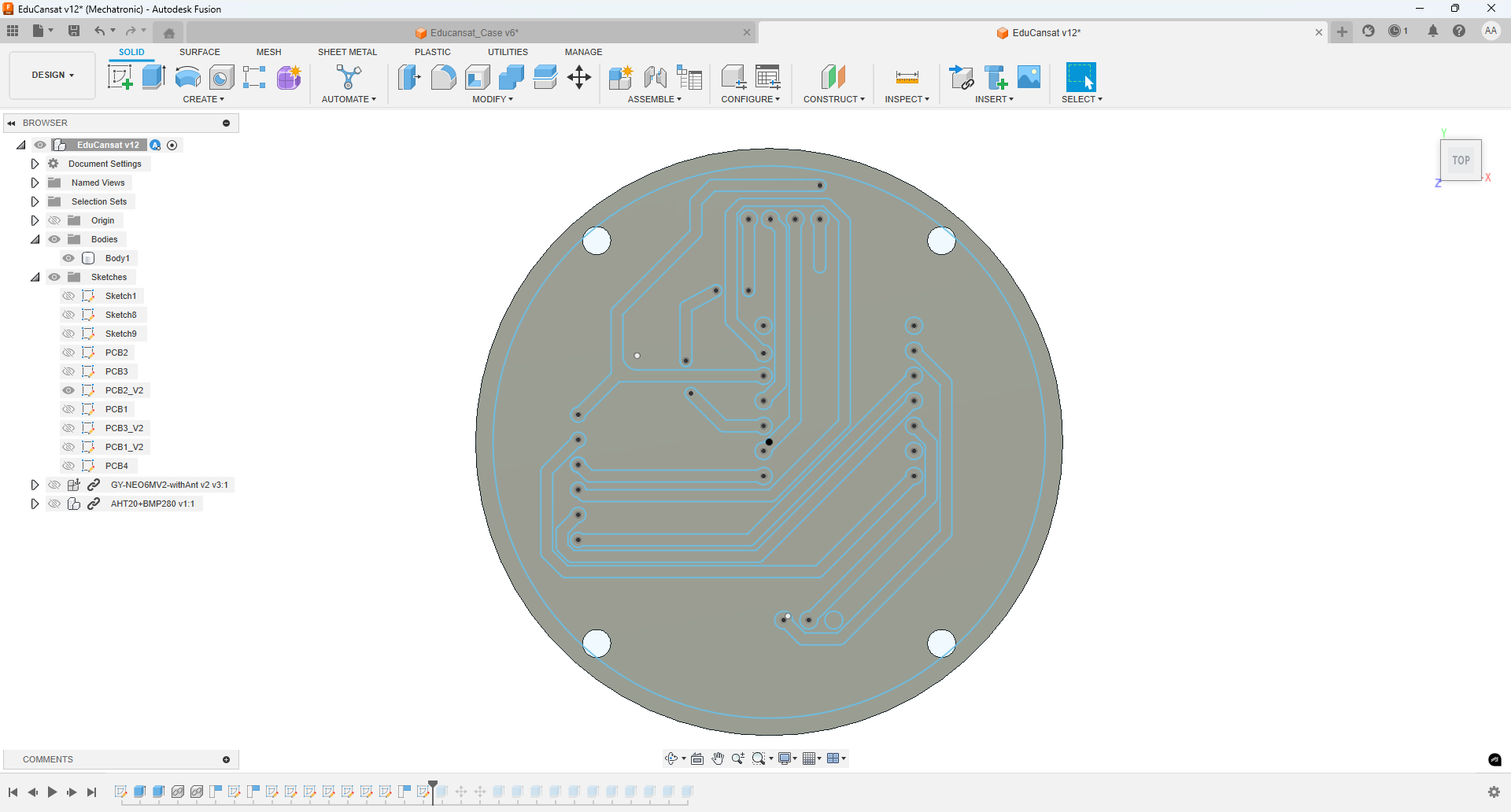Select the Extrude tool
Screen dimensions: 1511x812
[153, 77]
